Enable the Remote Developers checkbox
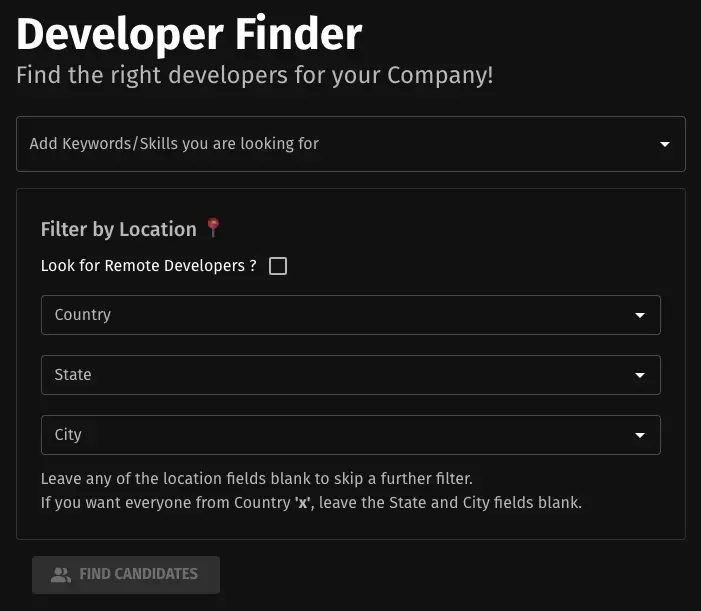 pyautogui.click(x=278, y=266)
